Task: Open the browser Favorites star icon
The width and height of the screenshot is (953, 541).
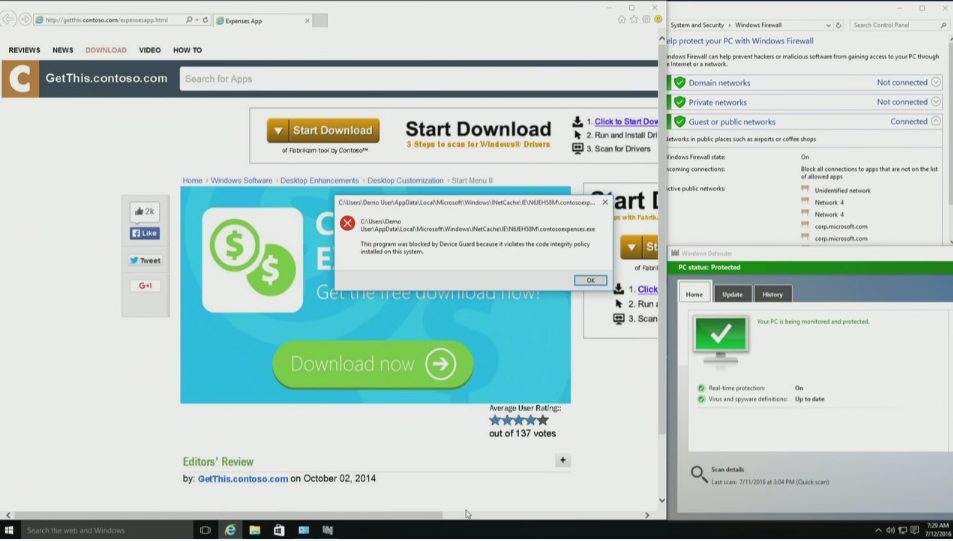Action: pos(634,20)
